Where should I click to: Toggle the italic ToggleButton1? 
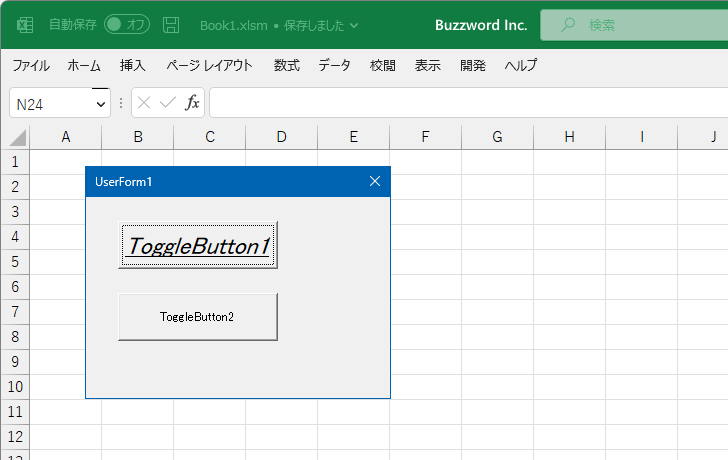(x=197, y=246)
